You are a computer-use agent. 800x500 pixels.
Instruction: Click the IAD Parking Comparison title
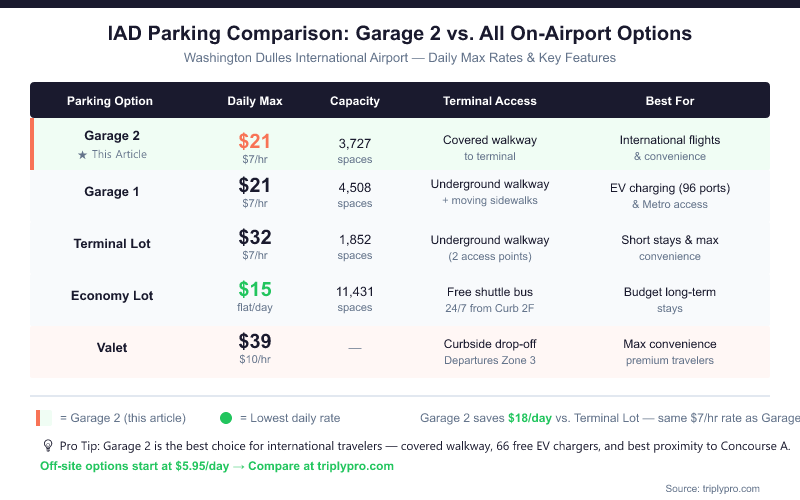click(x=400, y=34)
